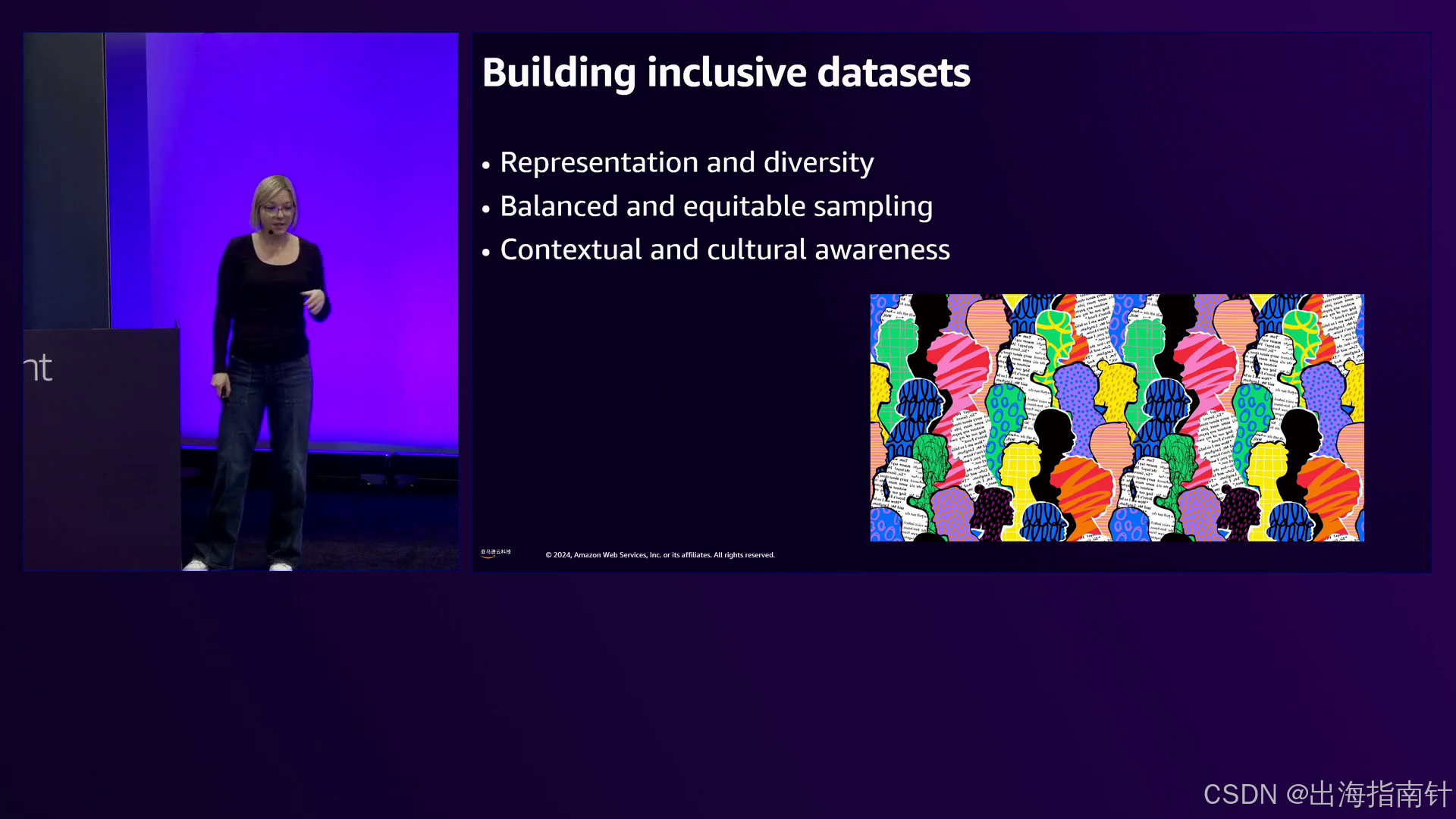Click the bullet dot before Contextual
The image size is (1456, 819).
486,252
